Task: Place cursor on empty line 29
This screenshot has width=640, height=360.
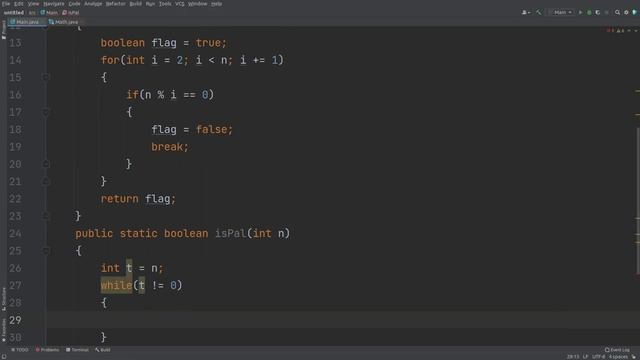Action: pos(343,320)
